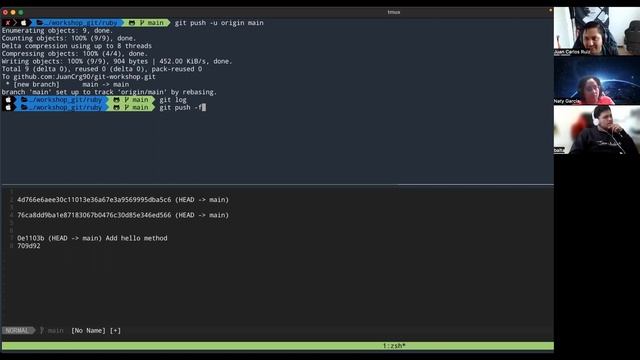
Task: Click the 'Counting objects: 100% (9/9), done.' line
Action: point(69,38)
